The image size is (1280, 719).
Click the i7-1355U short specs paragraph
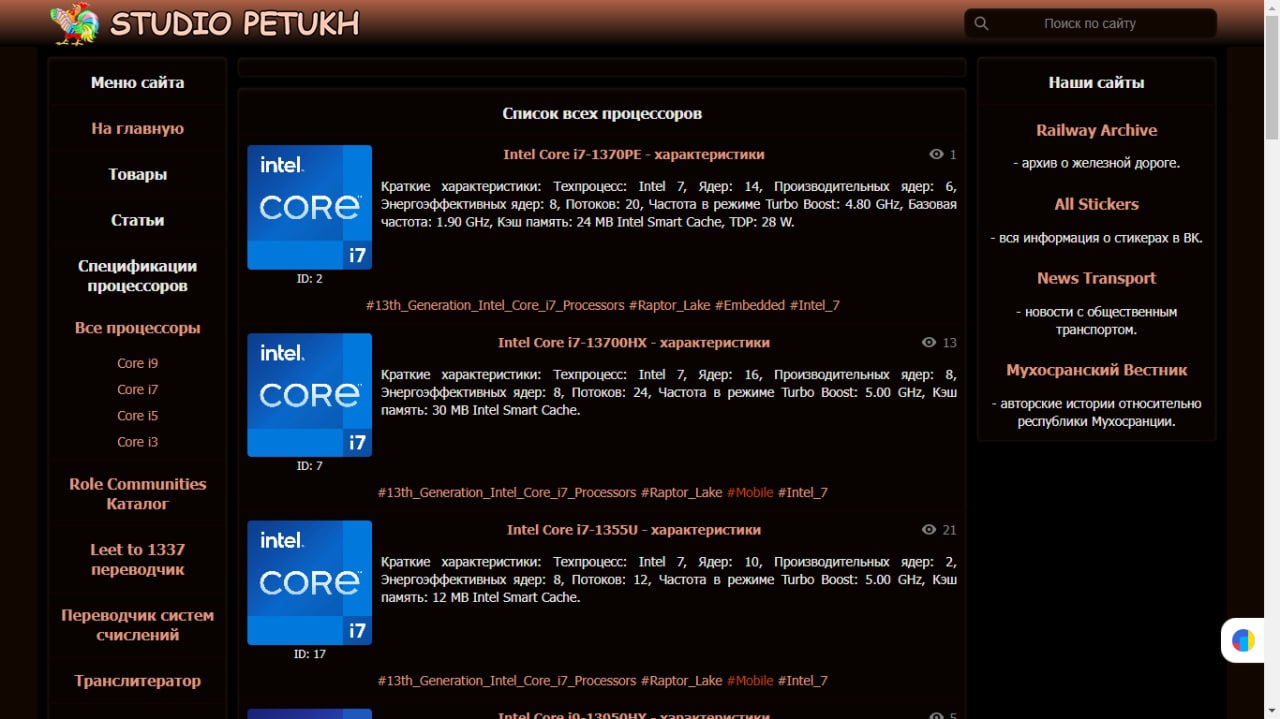(669, 580)
